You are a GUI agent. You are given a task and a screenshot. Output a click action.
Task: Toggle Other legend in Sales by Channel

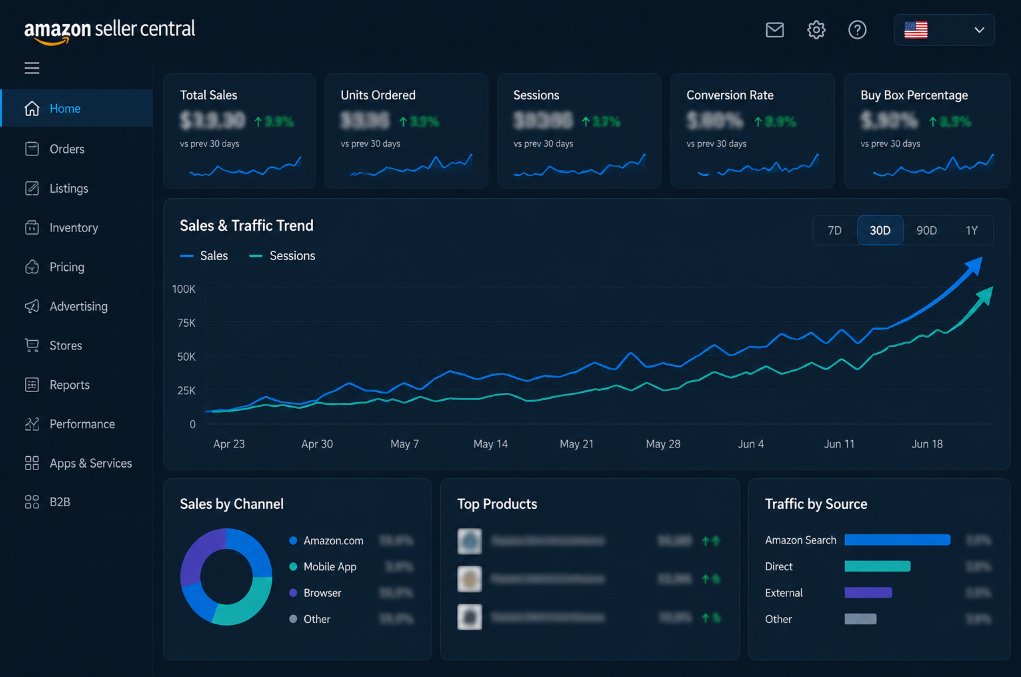[x=310, y=619]
